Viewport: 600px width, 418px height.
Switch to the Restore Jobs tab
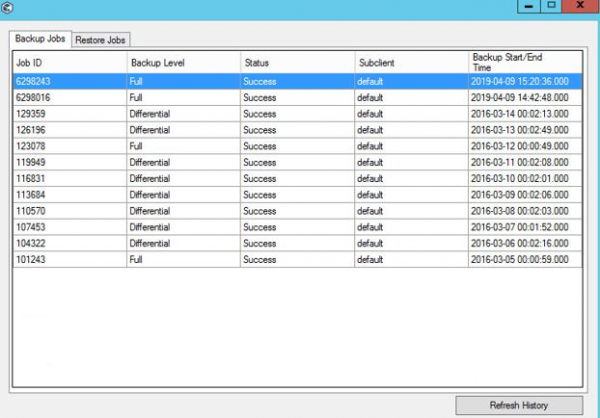[101, 40]
